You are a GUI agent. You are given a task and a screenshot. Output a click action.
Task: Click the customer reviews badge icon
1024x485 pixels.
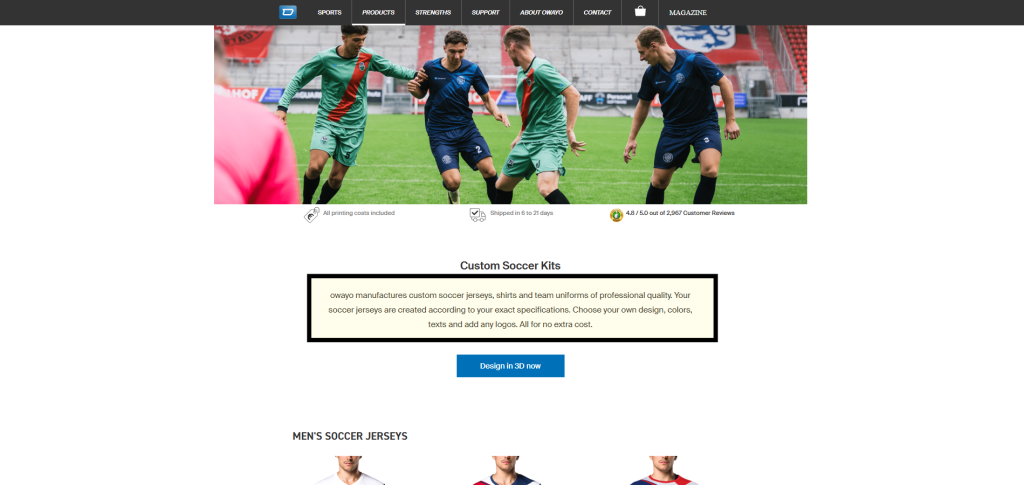(616, 215)
